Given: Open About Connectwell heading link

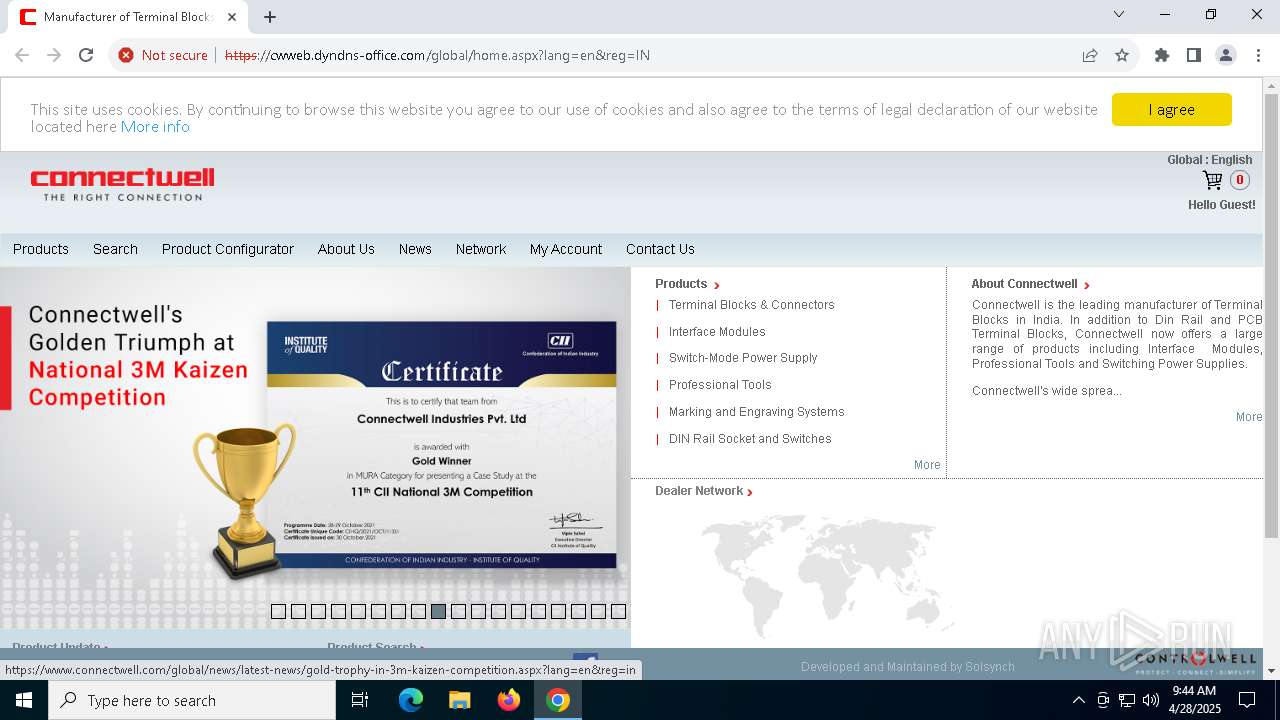Looking at the screenshot, I should point(1030,284).
